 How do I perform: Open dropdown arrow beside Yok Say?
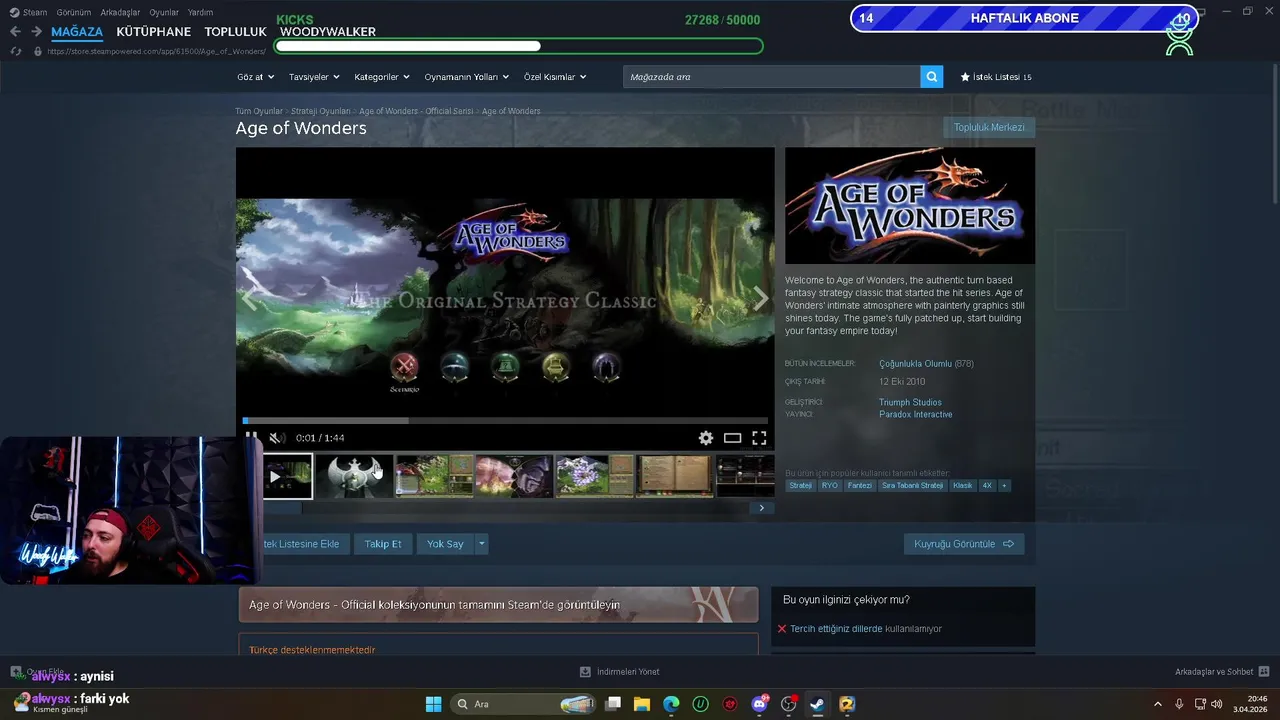pos(481,544)
